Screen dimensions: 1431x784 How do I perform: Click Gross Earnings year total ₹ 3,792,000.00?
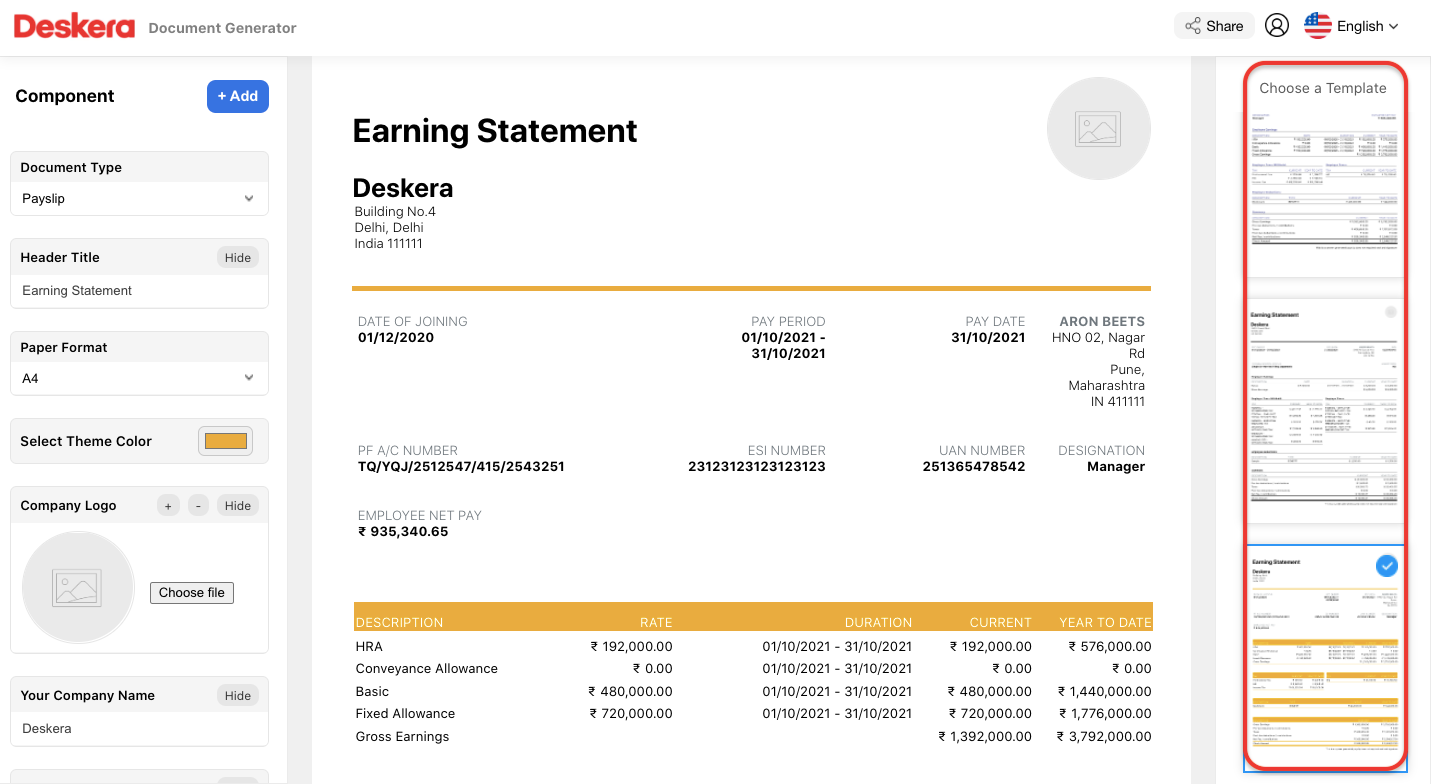[x=1104, y=737]
